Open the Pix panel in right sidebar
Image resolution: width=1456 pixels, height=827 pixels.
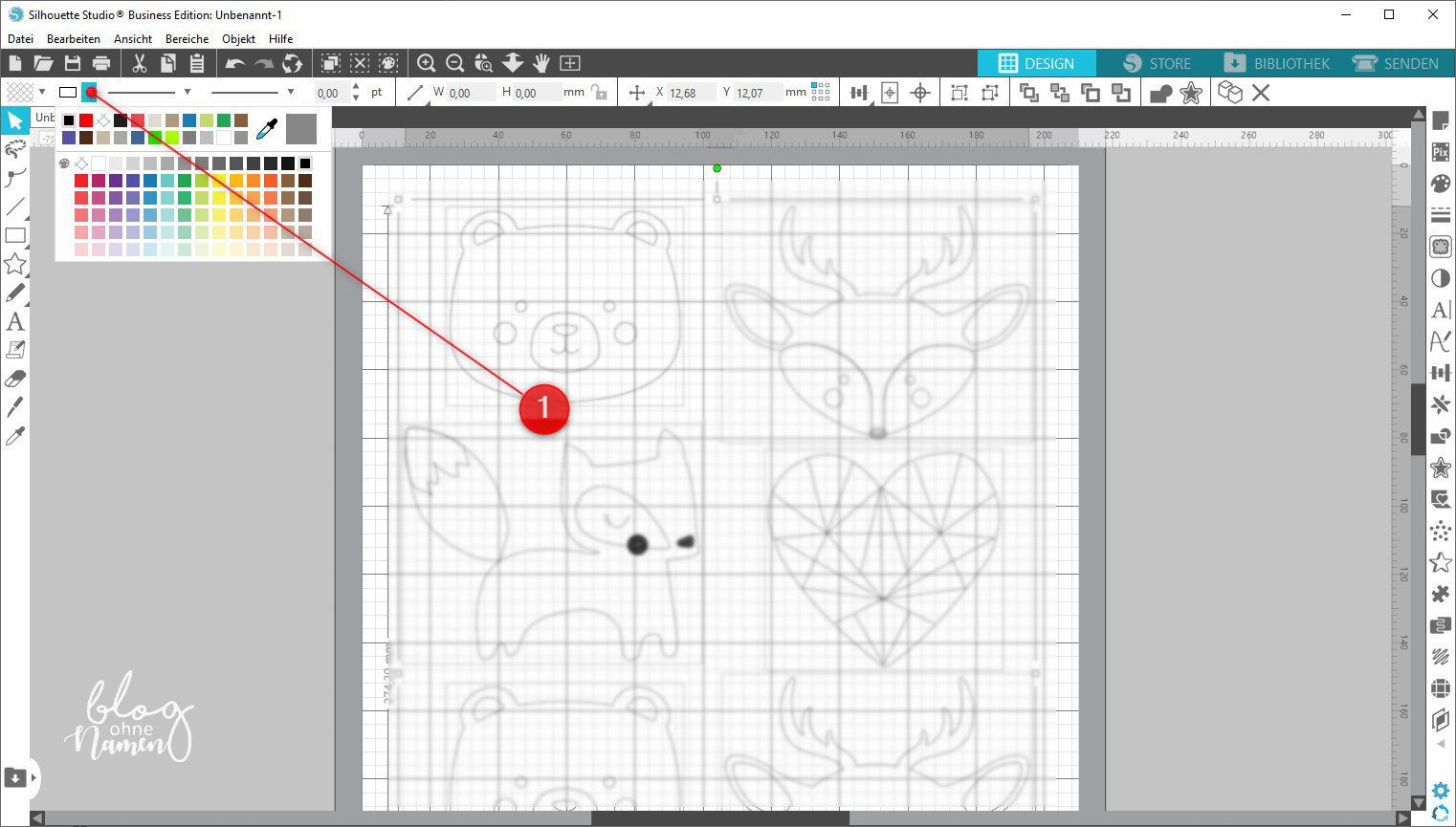1440,152
